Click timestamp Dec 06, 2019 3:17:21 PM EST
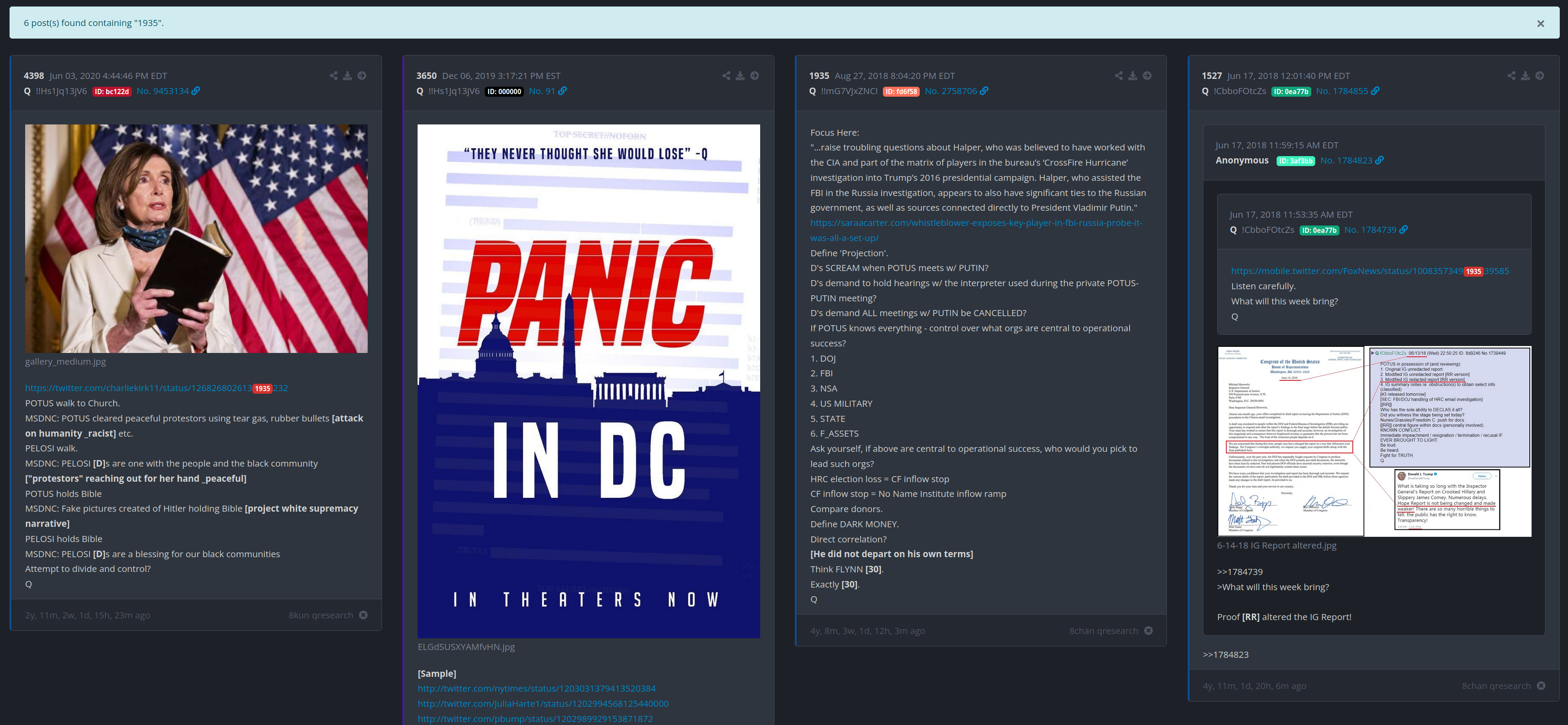 502,75
